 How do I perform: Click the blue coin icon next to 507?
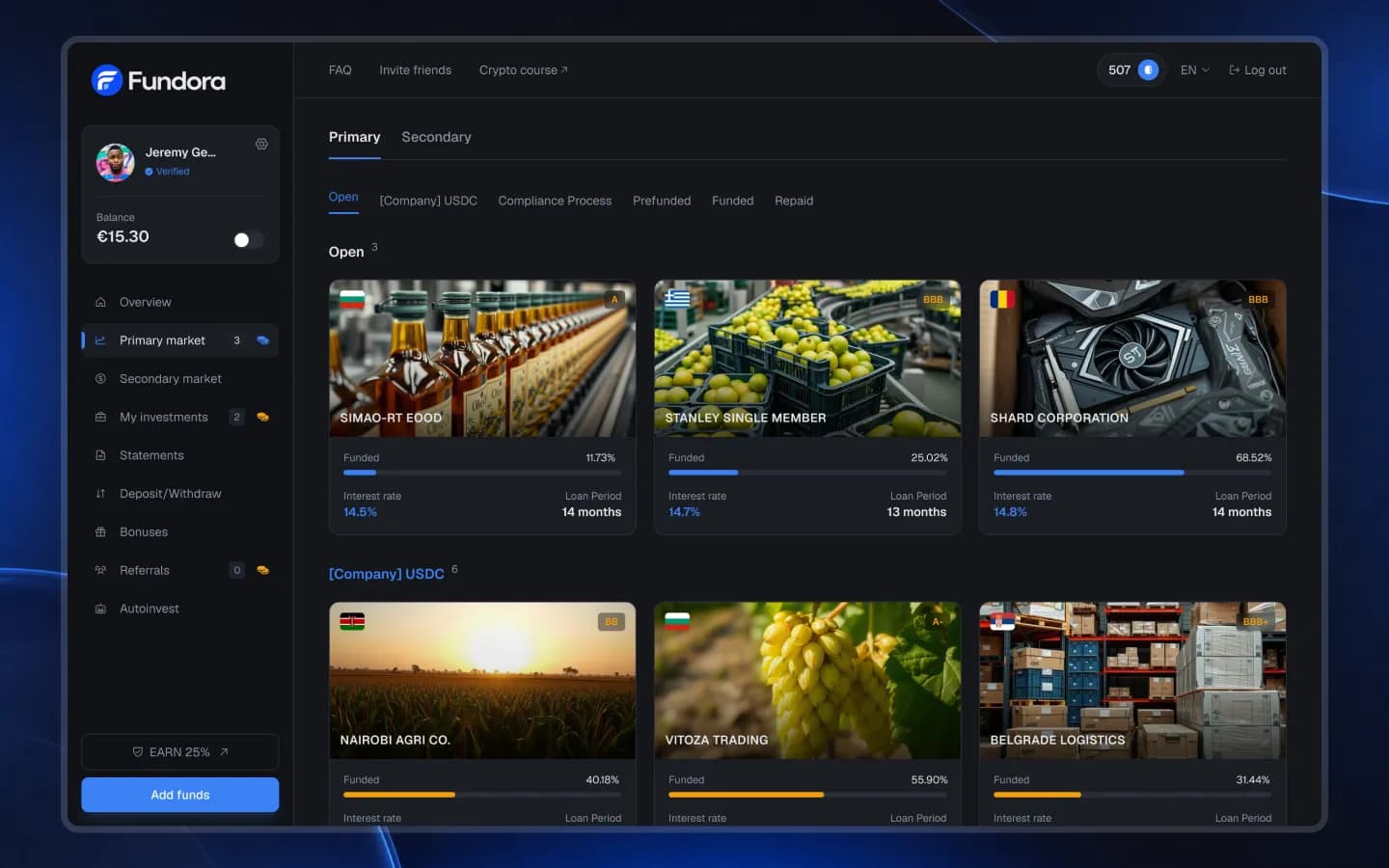pos(1148,69)
